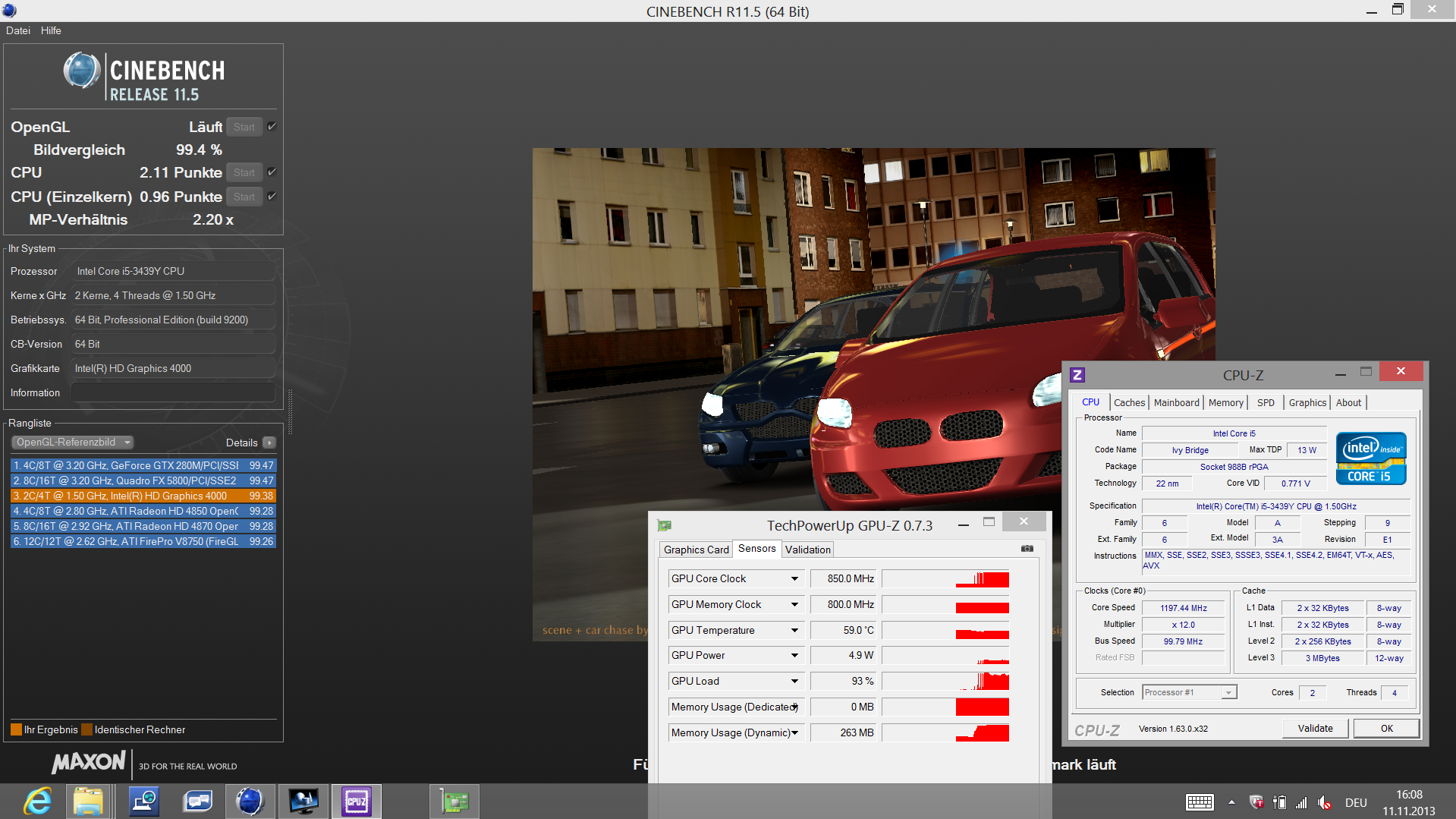The width and height of the screenshot is (1456, 819).
Task: Click the Intel Core i5 logo in CPU-Z
Action: 1371,458
